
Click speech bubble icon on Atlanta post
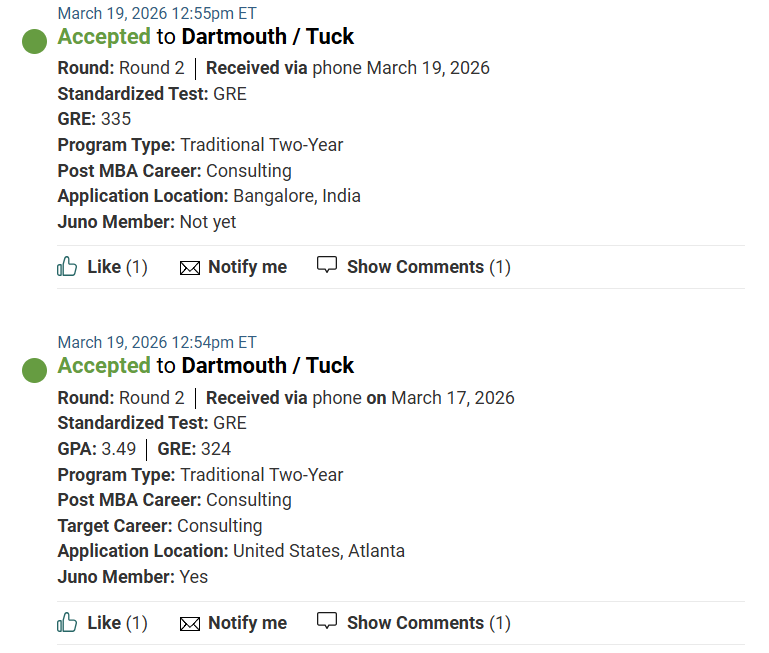[x=327, y=621]
